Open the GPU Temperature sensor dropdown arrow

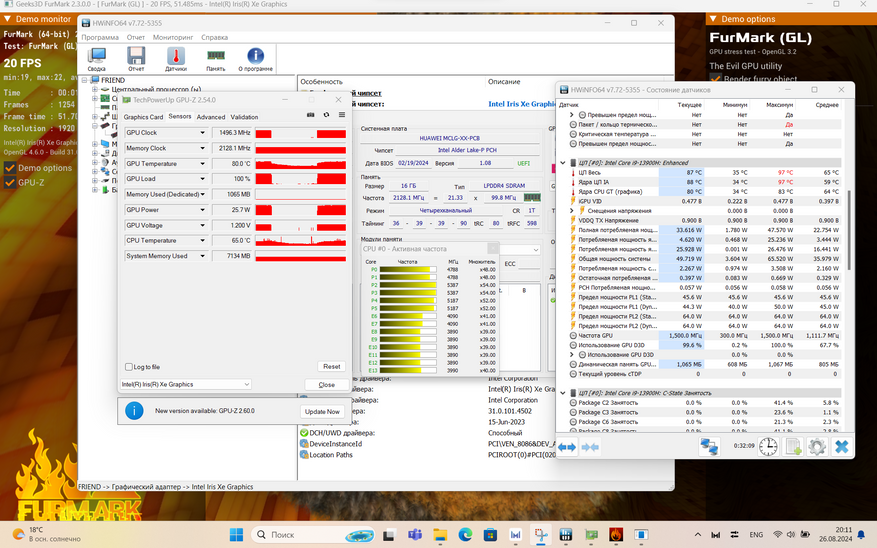(205, 164)
